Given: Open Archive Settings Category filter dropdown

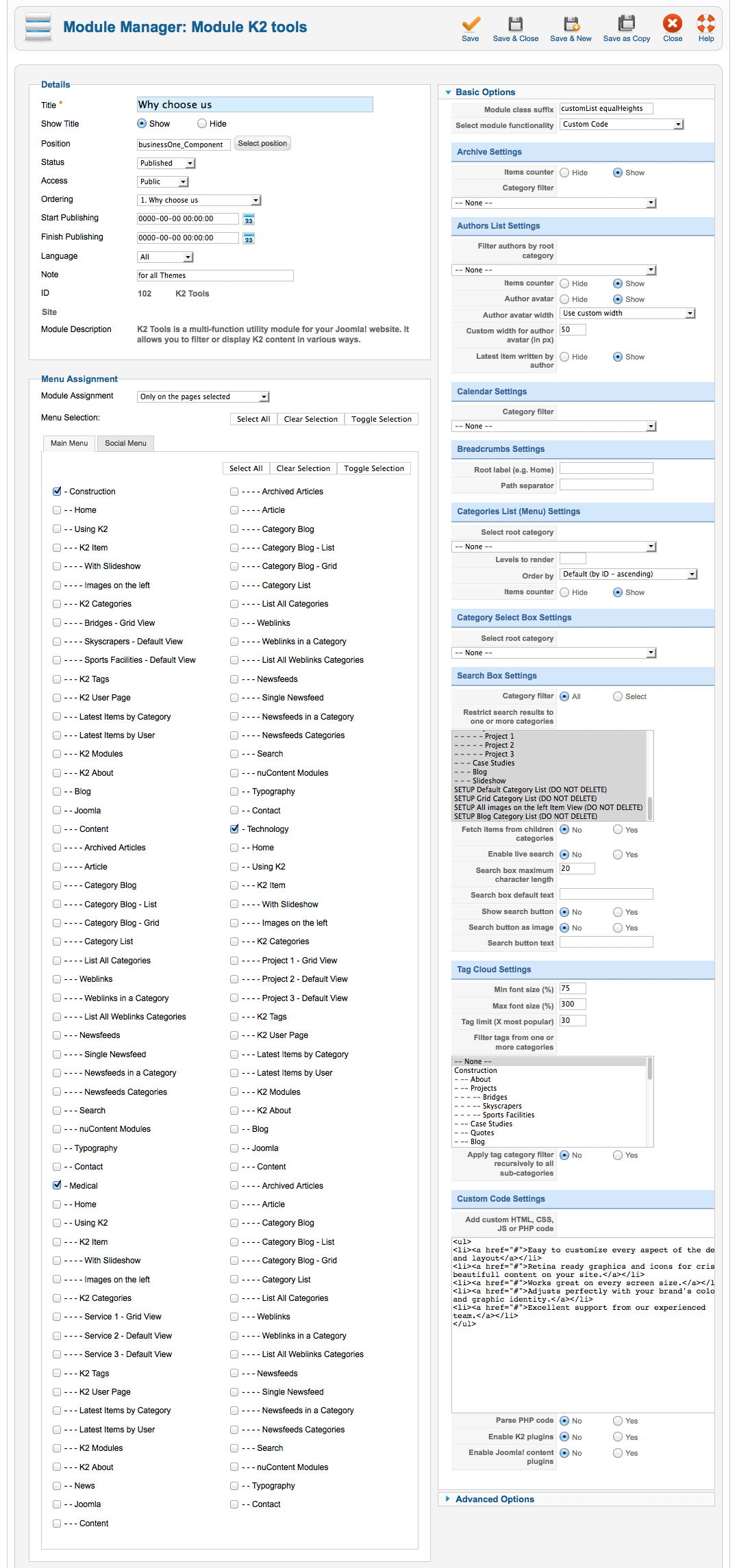Looking at the screenshot, I should [554, 203].
